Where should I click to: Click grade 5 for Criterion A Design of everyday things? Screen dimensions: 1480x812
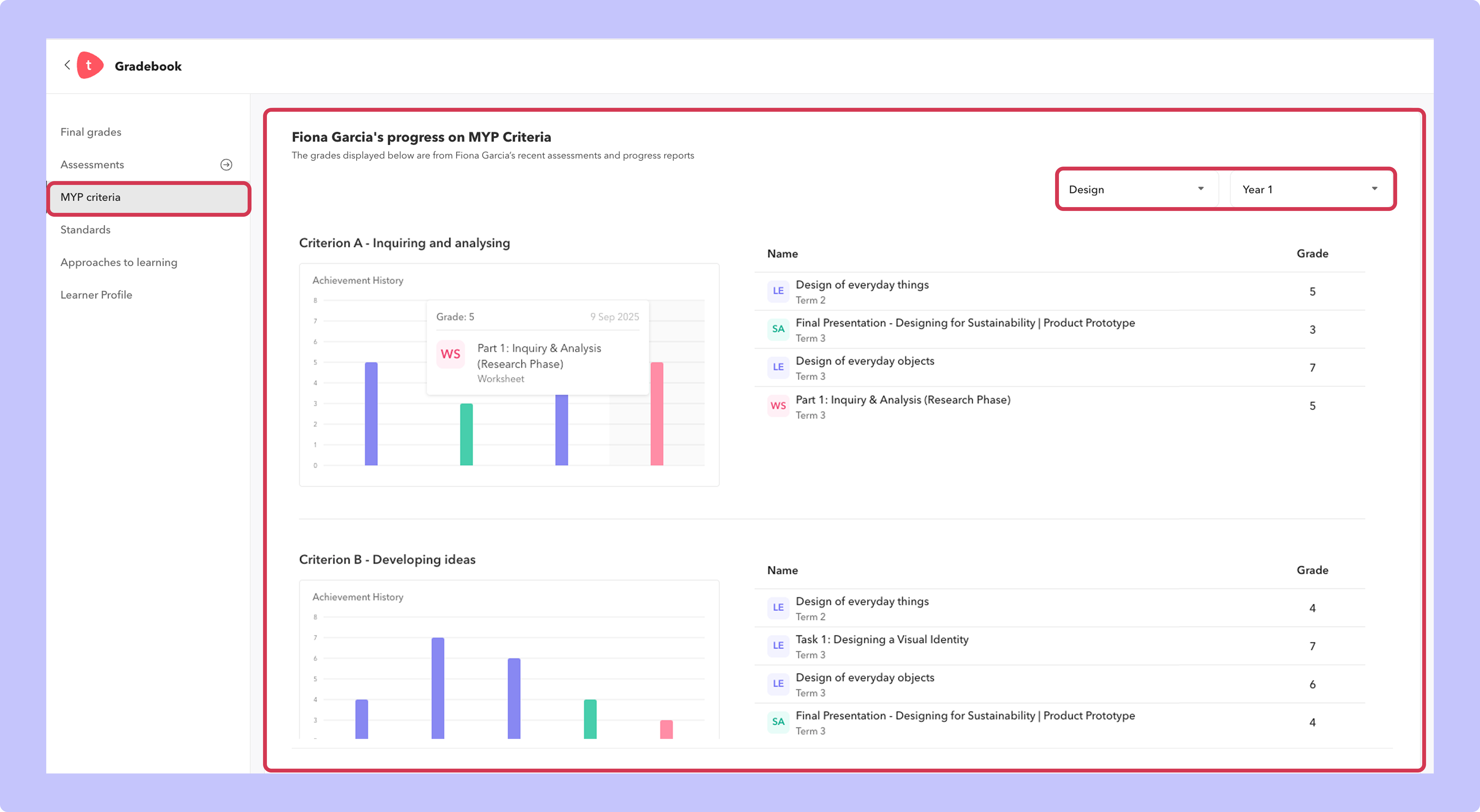(x=1312, y=292)
